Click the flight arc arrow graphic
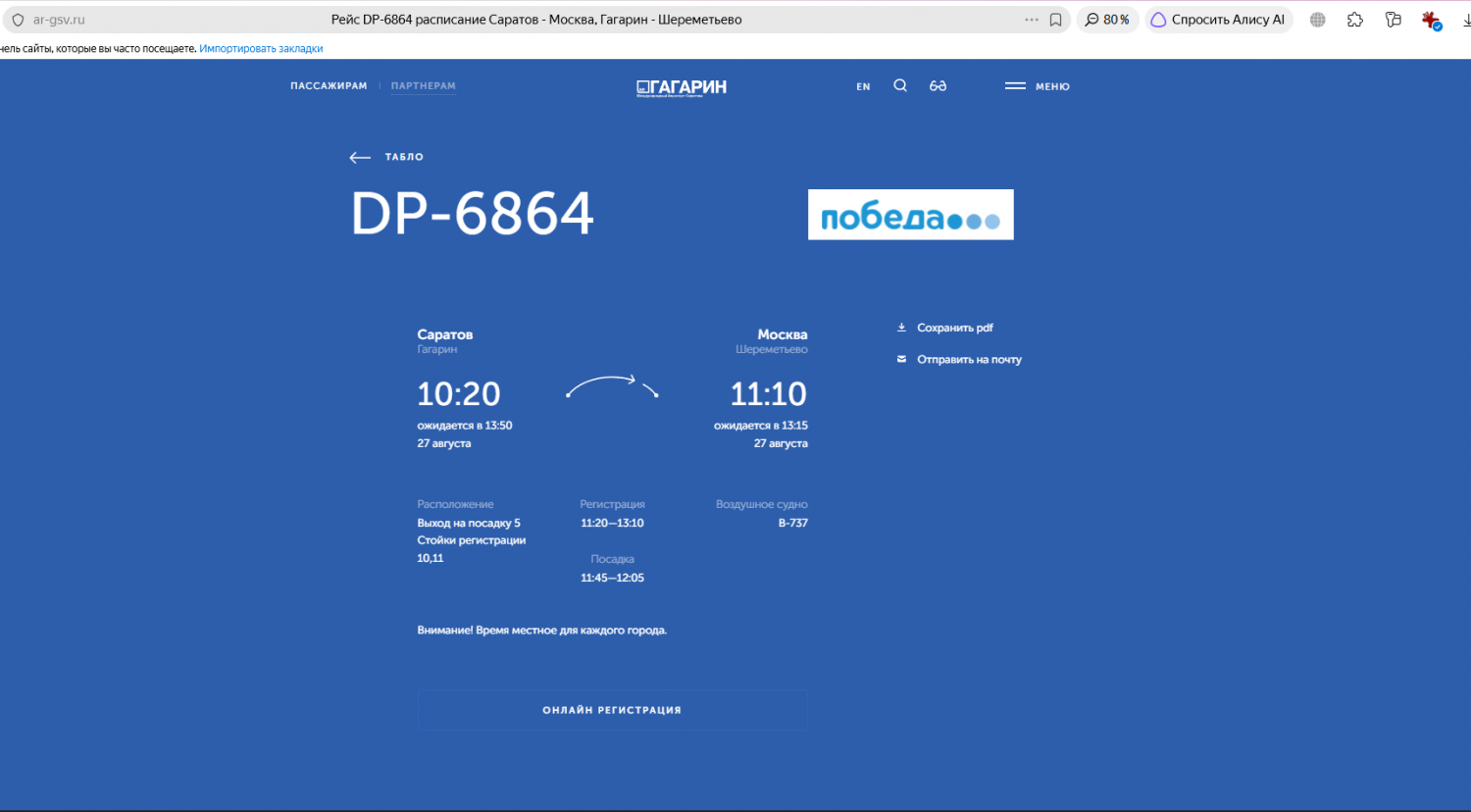This screenshot has height=812, width=1471. pyautogui.click(x=612, y=386)
